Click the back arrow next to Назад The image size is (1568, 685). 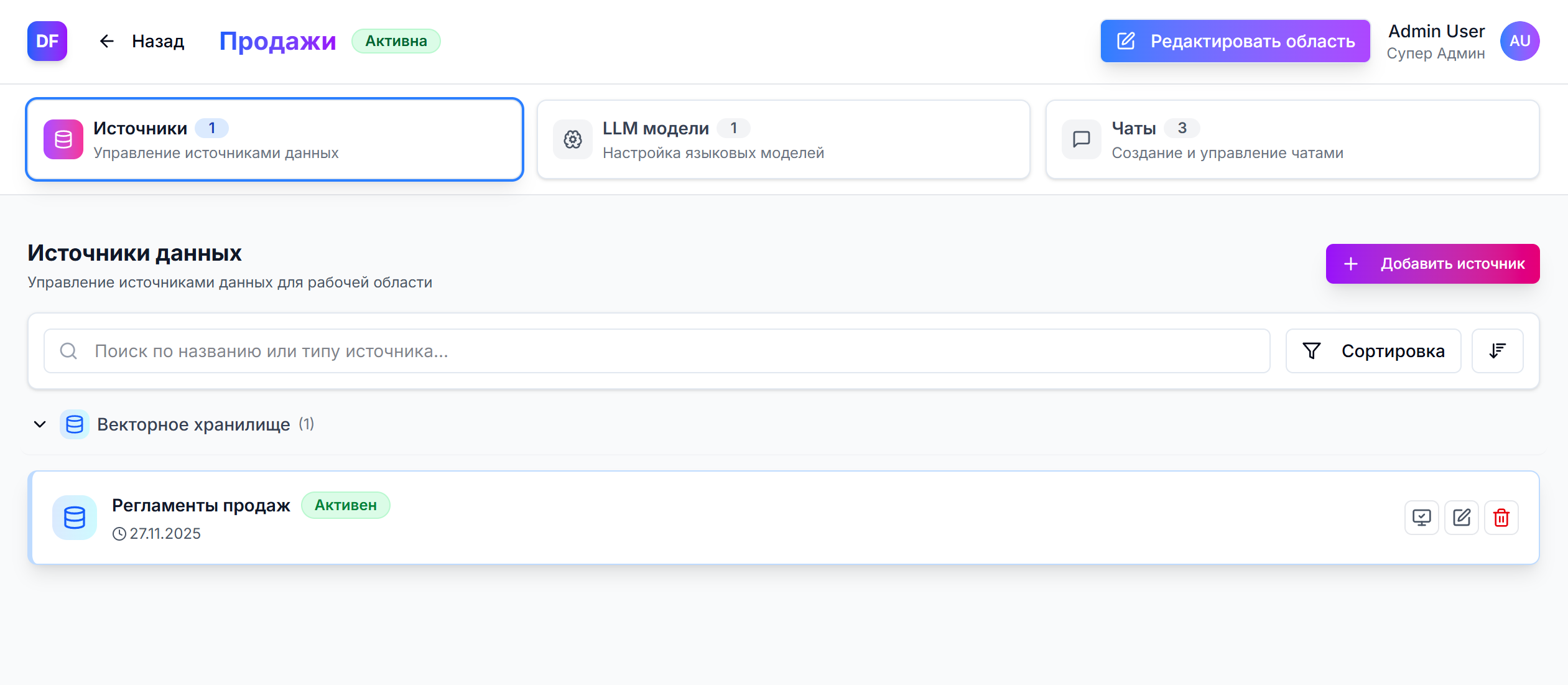click(x=107, y=41)
